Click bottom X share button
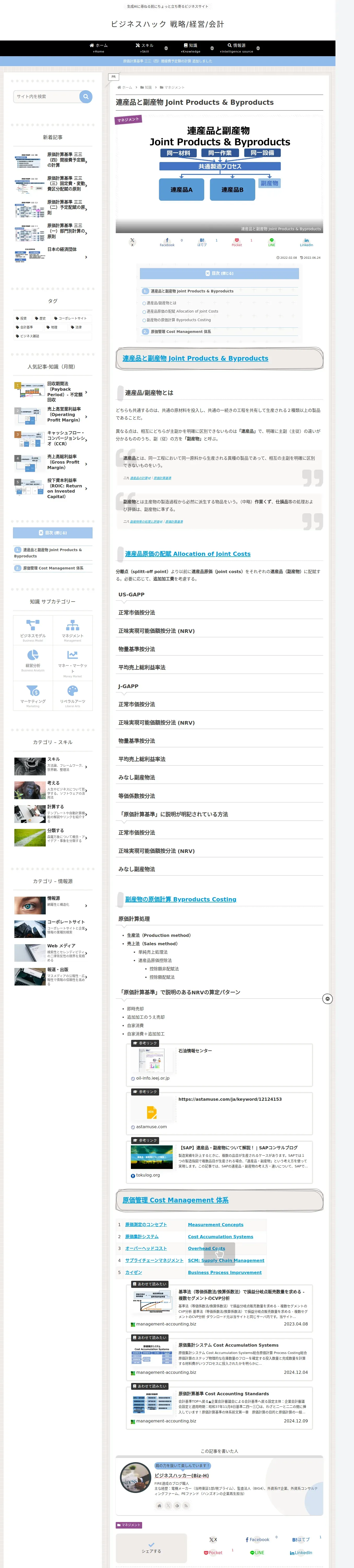The image size is (354, 1568). pos(213,1540)
